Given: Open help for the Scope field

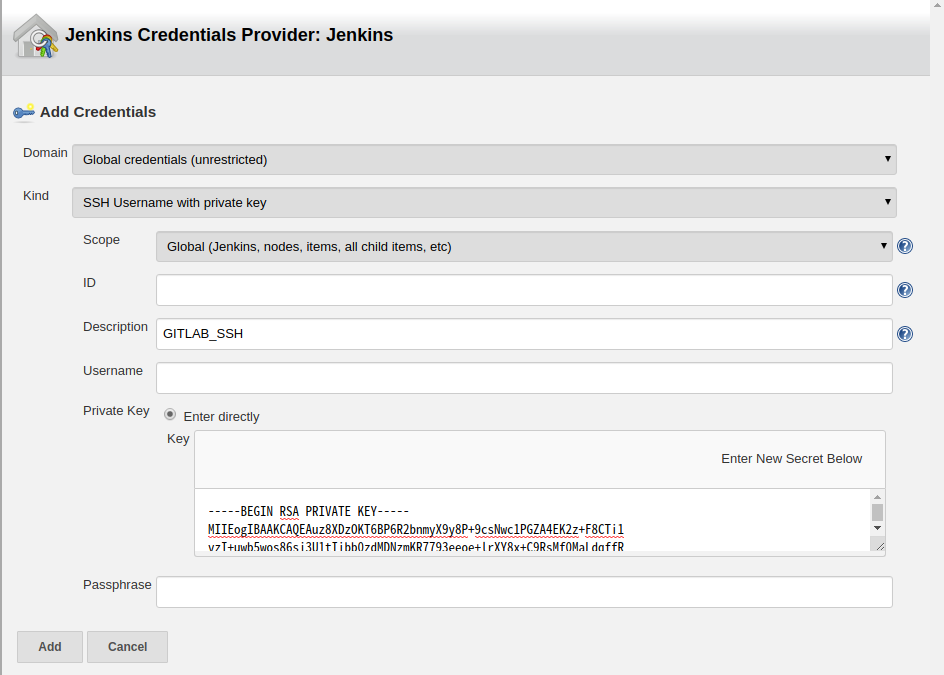Looking at the screenshot, I should click(x=905, y=246).
